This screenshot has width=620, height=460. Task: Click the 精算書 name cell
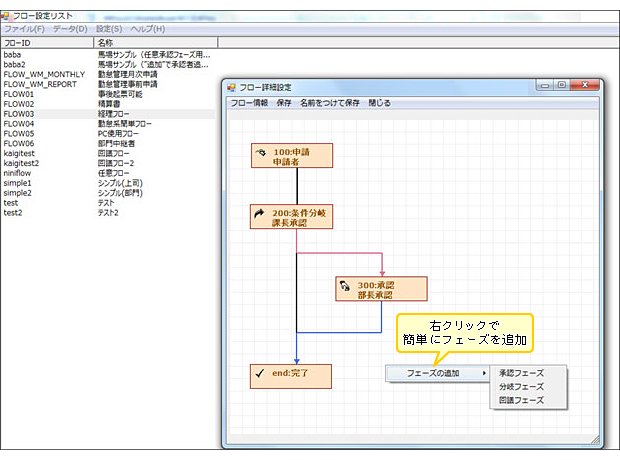point(109,104)
